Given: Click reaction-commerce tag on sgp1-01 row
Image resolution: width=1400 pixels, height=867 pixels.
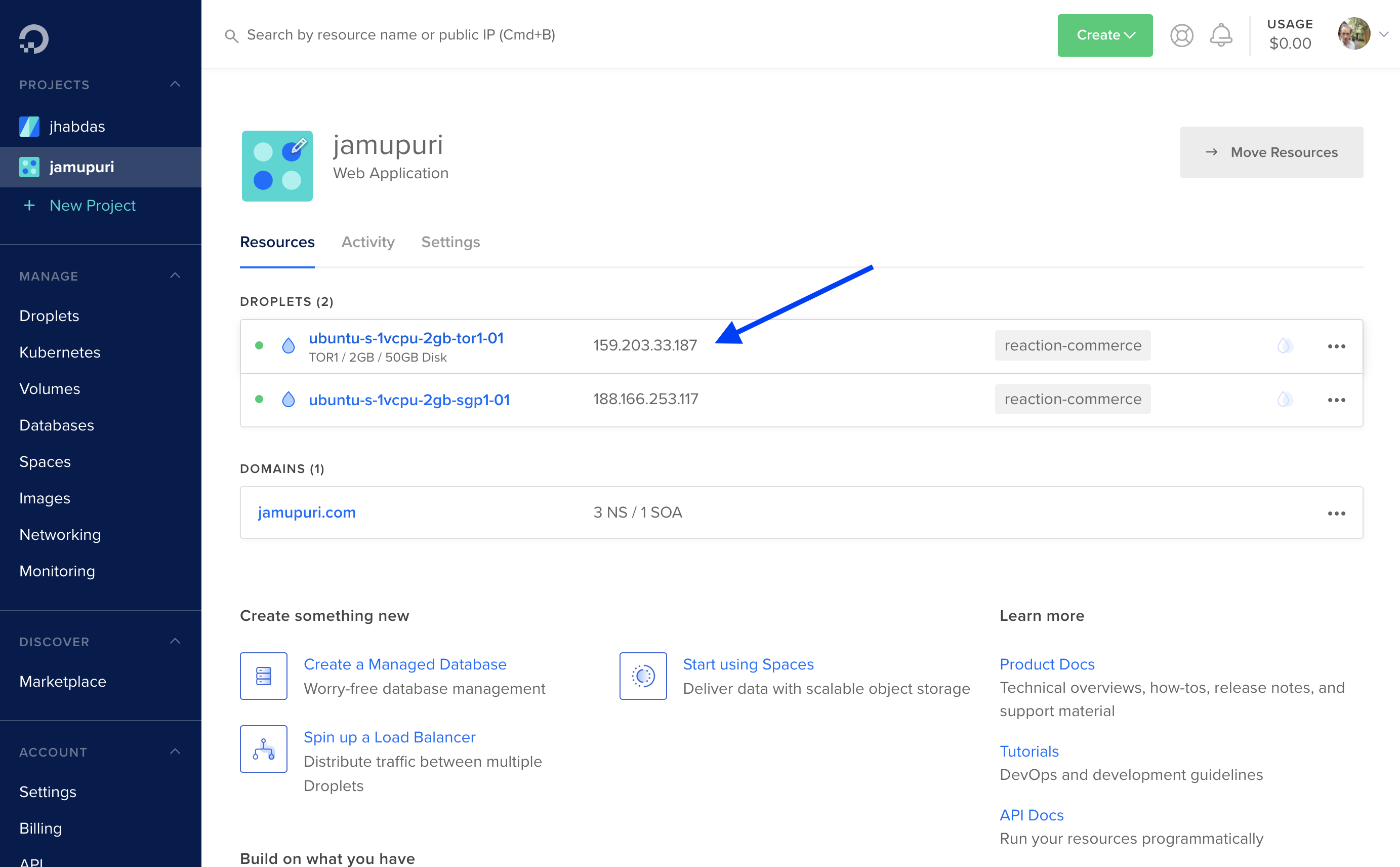Looking at the screenshot, I should click(1072, 399).
